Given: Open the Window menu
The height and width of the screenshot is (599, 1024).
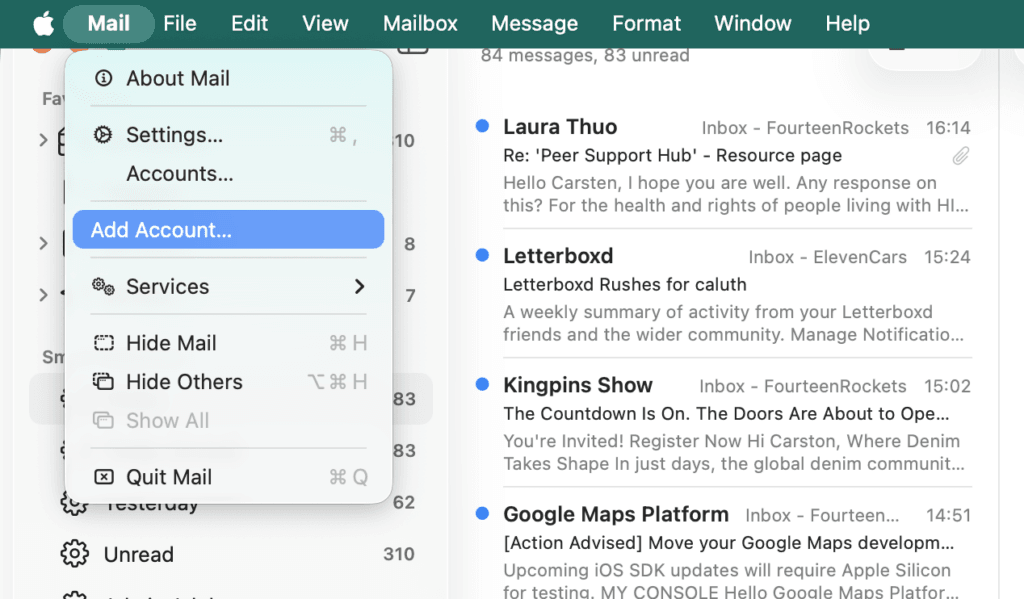Looking at the screenshot, I should (x=752, y=24).
